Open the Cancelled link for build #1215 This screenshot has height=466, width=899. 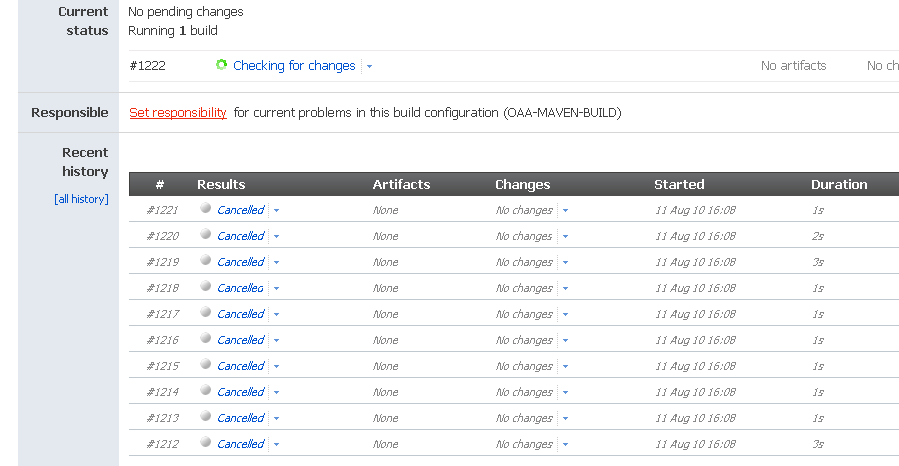coord(241,366)
